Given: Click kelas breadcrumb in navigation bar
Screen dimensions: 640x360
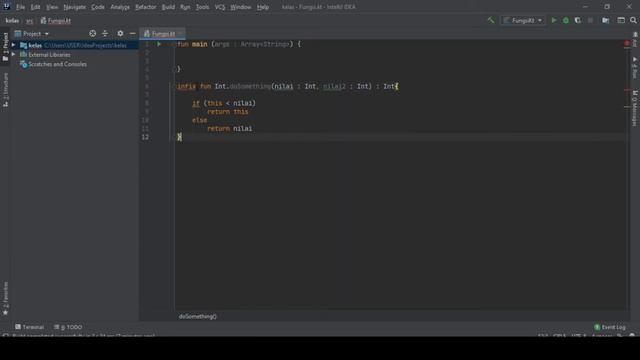Looking at the screenshot, I should pos(12,20).
